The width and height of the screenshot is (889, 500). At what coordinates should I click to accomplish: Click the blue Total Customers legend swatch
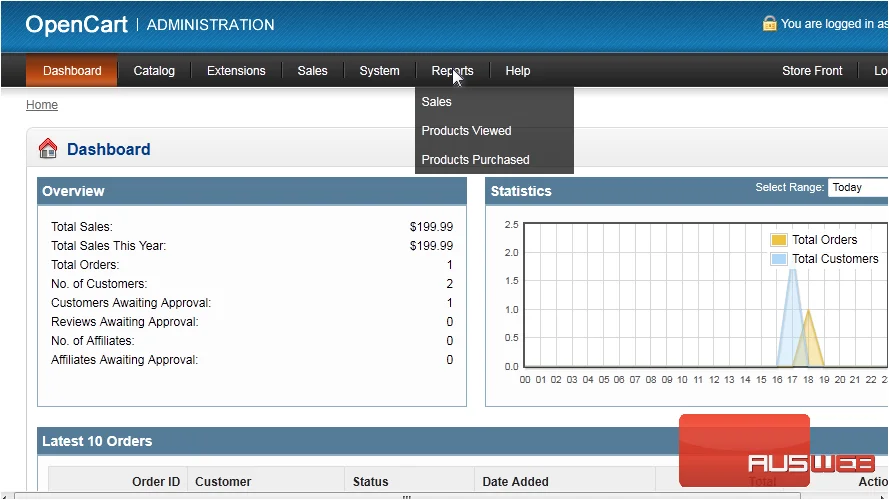coord(778,259)
